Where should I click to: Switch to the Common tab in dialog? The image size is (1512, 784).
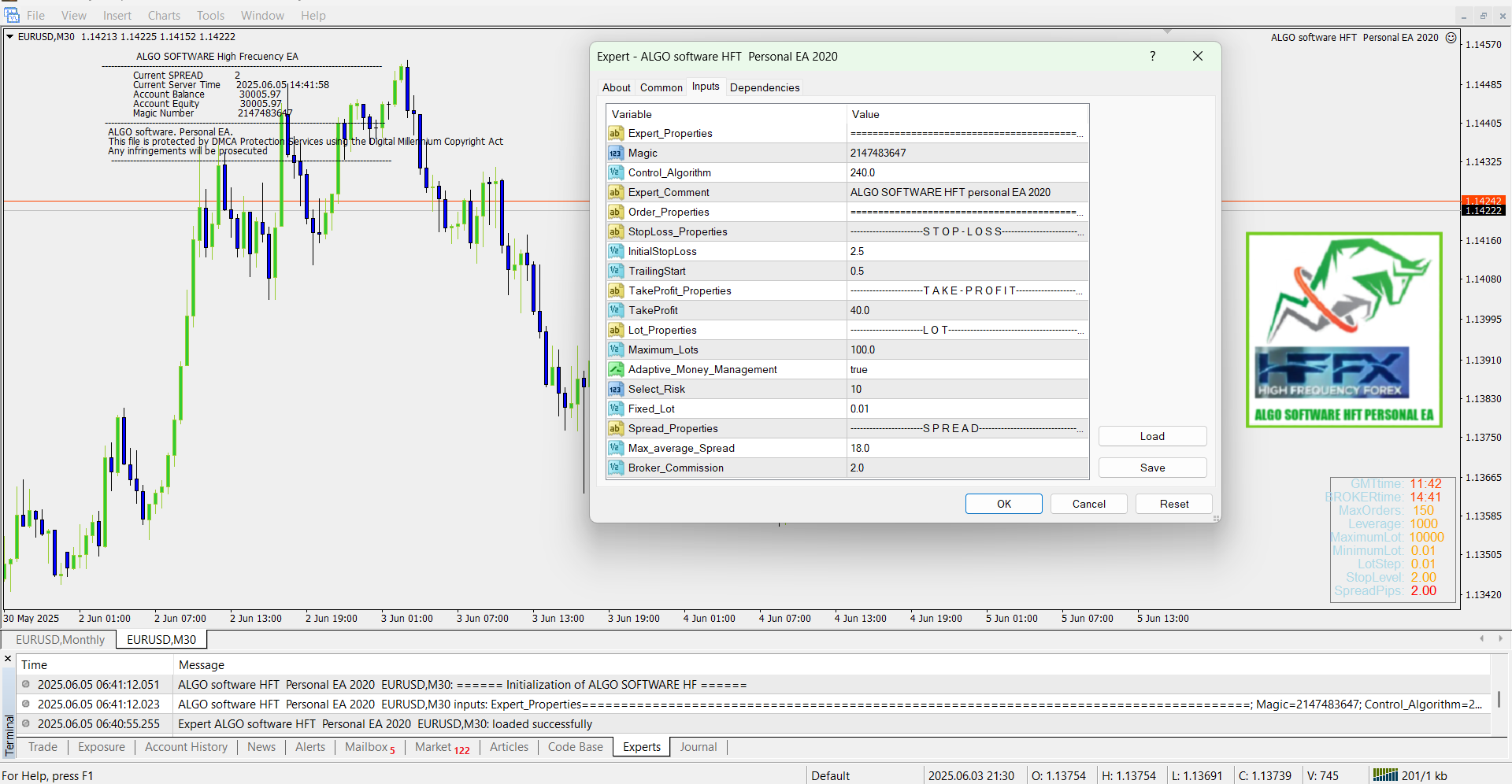[x=661, y=87]
